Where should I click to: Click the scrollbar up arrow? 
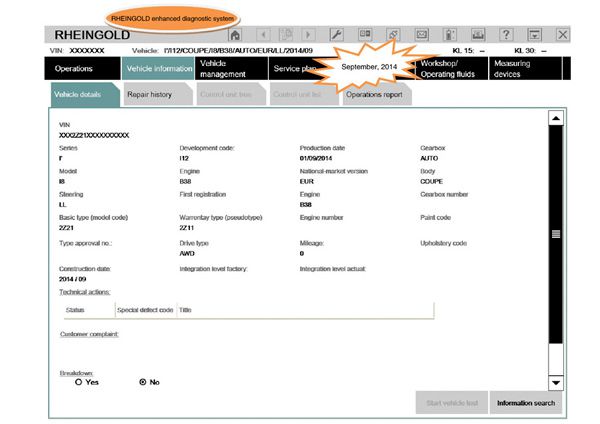click(556, 119)
